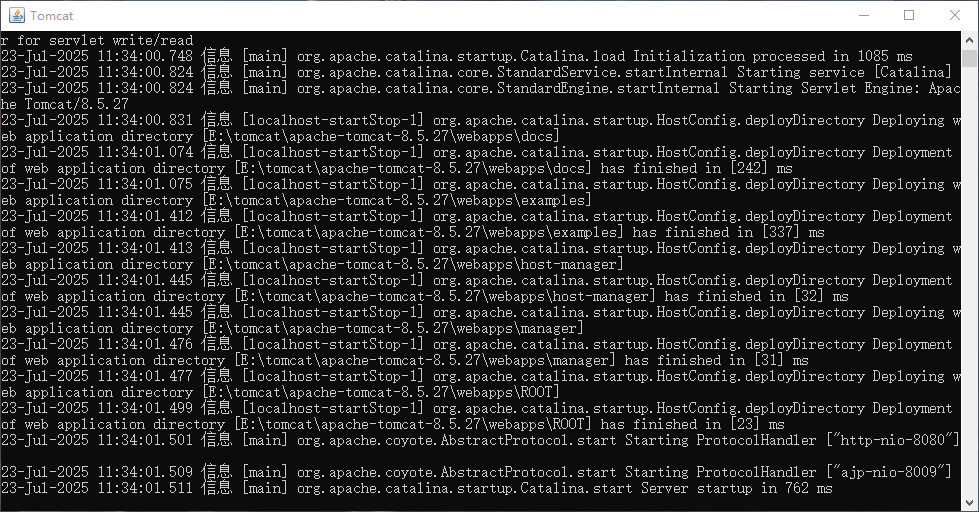The image size is (979, 512).
Task: Click the "Tomcat/8.5.27" version text
Action: [76, 104]
